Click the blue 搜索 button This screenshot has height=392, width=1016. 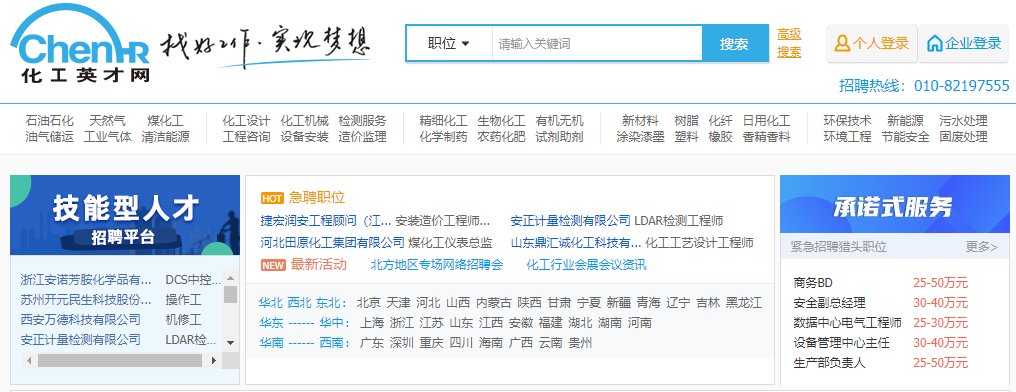(734, 44)
